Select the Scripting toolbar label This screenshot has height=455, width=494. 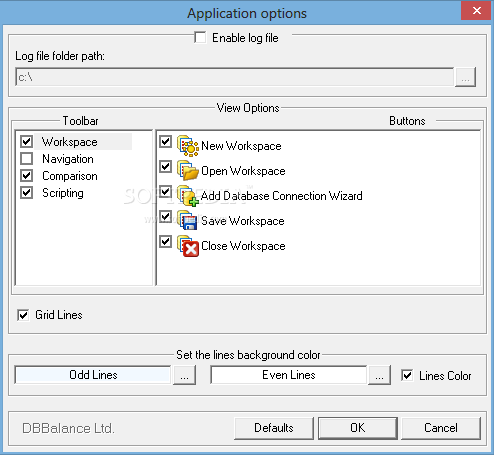(63, 193)
